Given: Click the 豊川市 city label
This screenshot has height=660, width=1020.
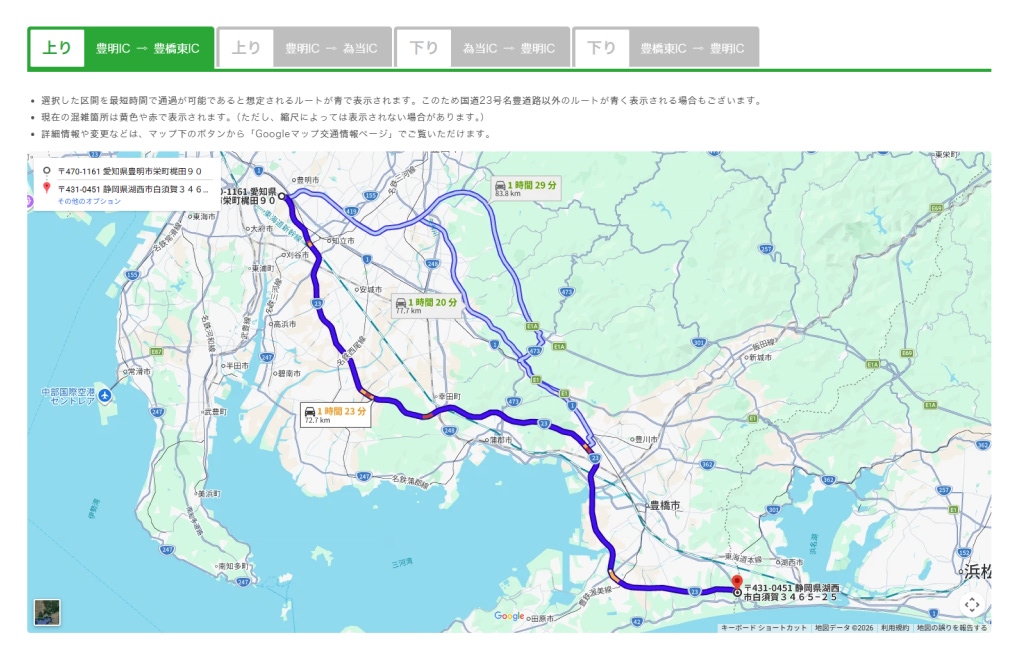Looking at the screenshot, I should click(x=647, y=440).
